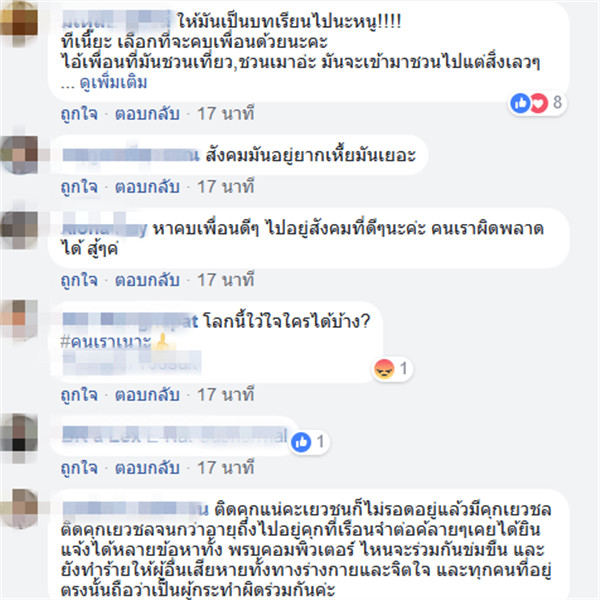Click the 17 นาที timestamp of the fifth comment

tap(226, 468)
